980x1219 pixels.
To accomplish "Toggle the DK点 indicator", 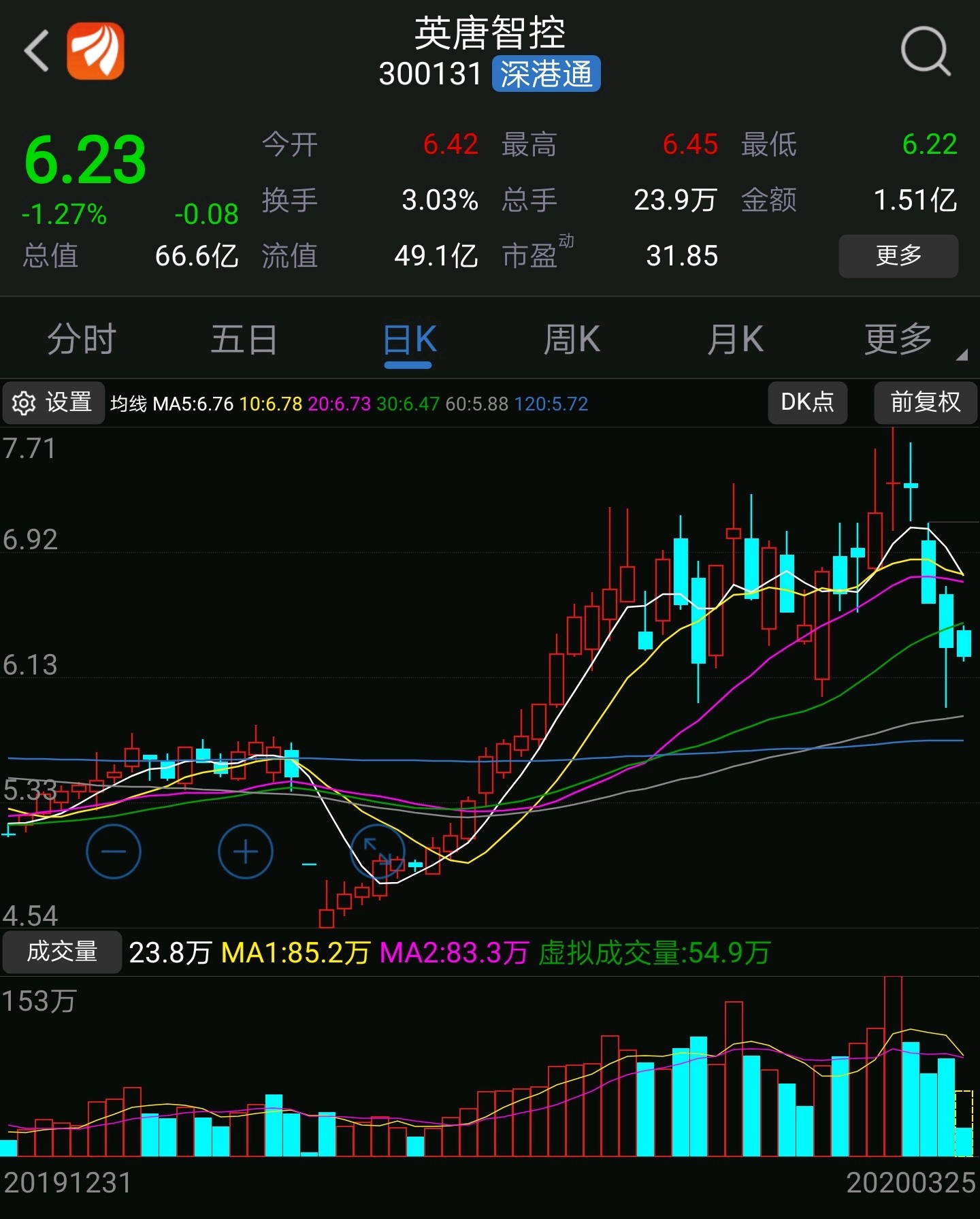I will click(x=808, y=402).
